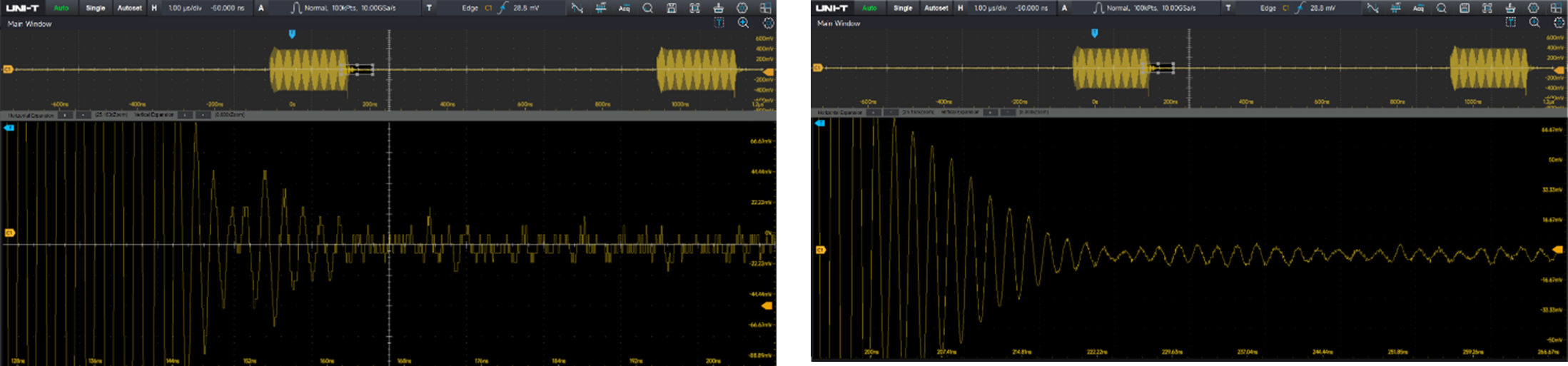
Task: Toggle Single acquisition in the right window
Action: tap(903, 9)
